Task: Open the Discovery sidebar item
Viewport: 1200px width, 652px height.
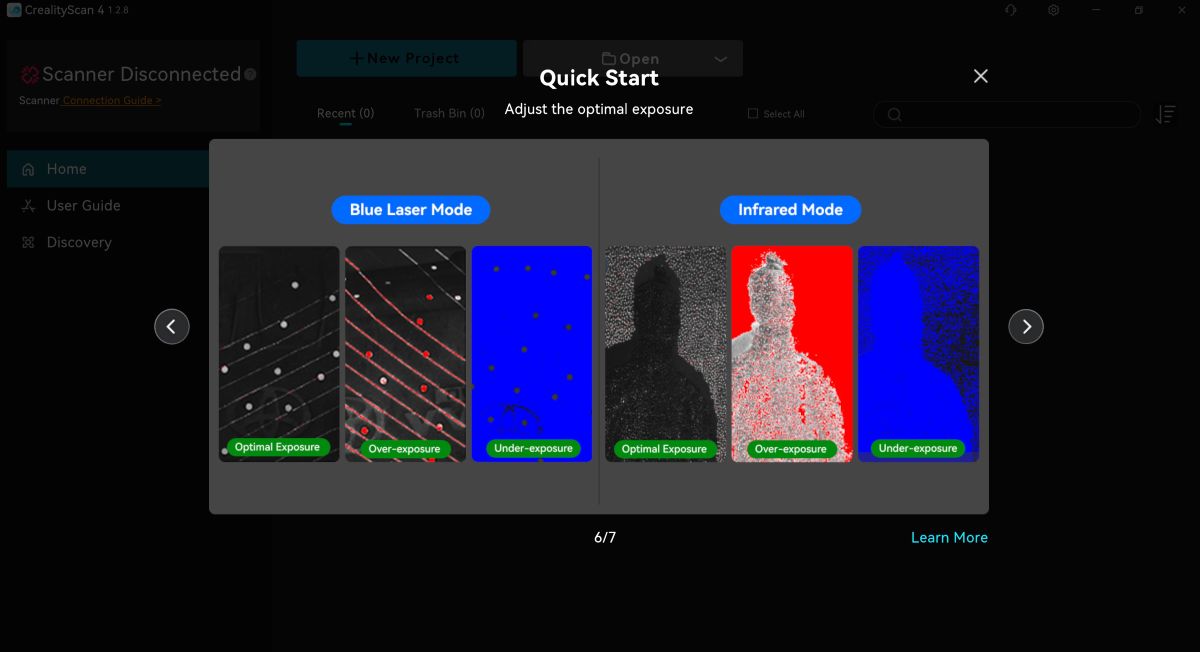Action: point(79,242)
